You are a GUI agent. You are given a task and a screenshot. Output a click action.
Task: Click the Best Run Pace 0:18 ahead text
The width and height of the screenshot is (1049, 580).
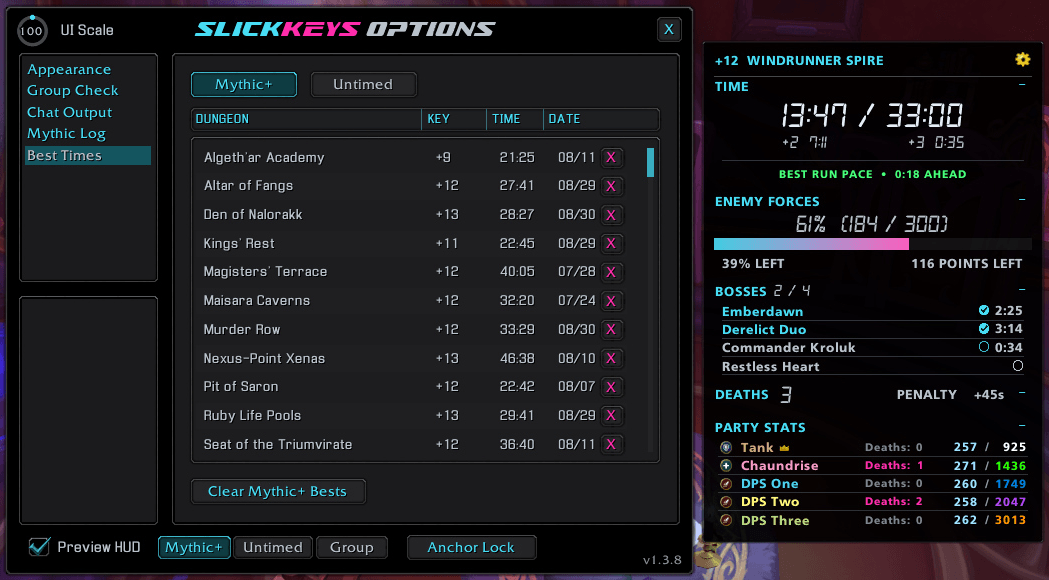pyautogui.click(x=872, y=174)
